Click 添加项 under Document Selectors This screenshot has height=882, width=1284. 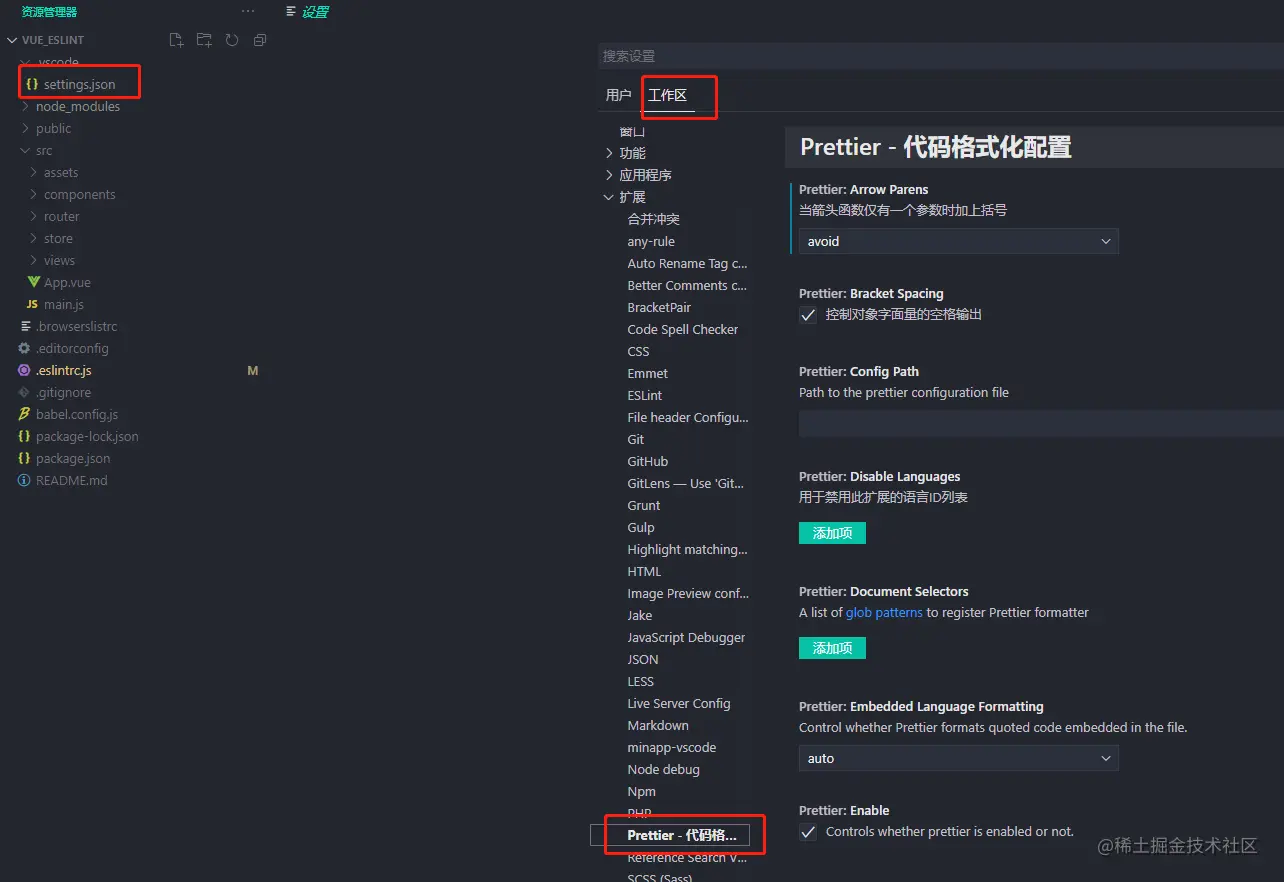pyautogui.click(x=832, y=648)
